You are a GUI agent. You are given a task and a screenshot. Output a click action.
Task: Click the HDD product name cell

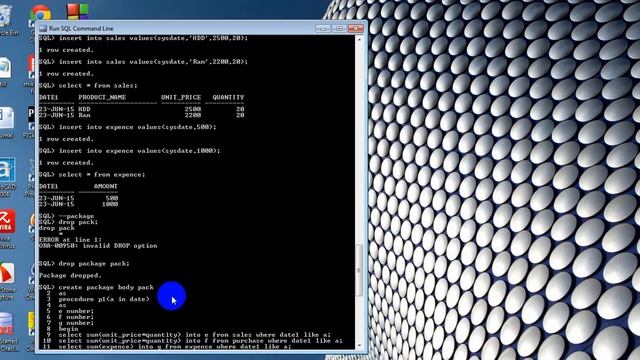(84, 109)
